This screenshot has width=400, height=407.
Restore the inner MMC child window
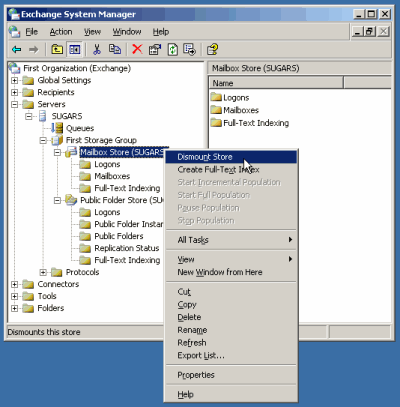[369, 32]
